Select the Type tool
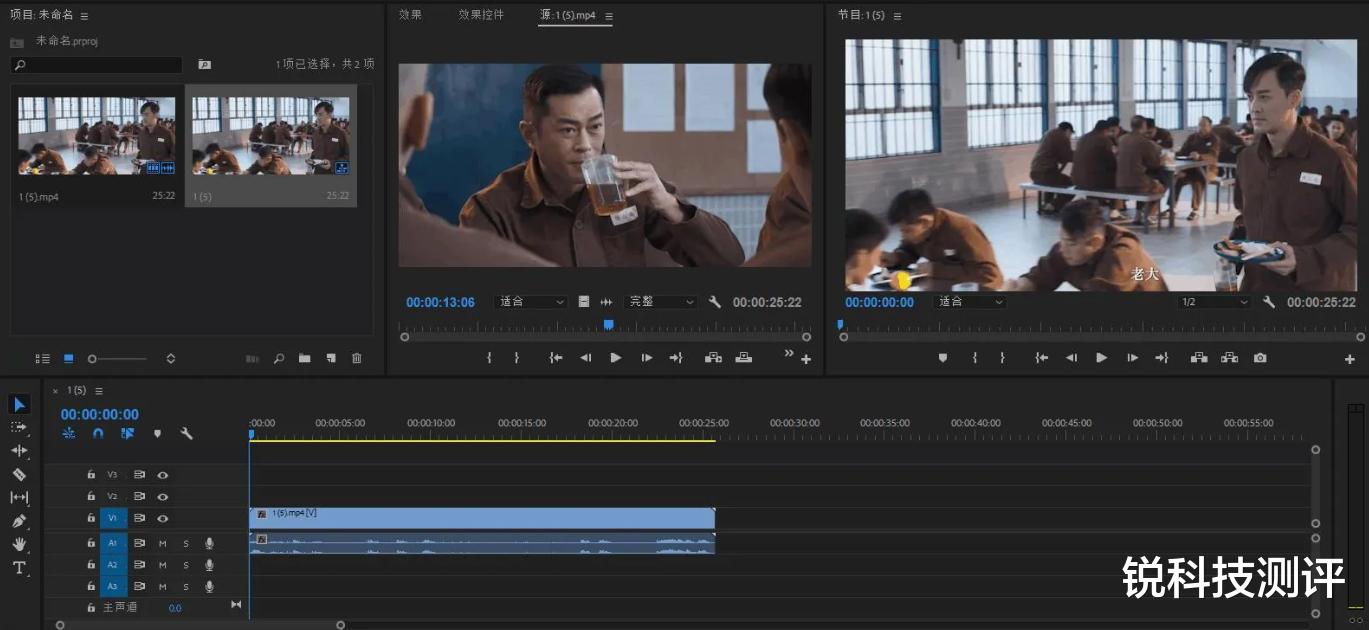This screenshot has height=630, width=1369. [19, 567]
